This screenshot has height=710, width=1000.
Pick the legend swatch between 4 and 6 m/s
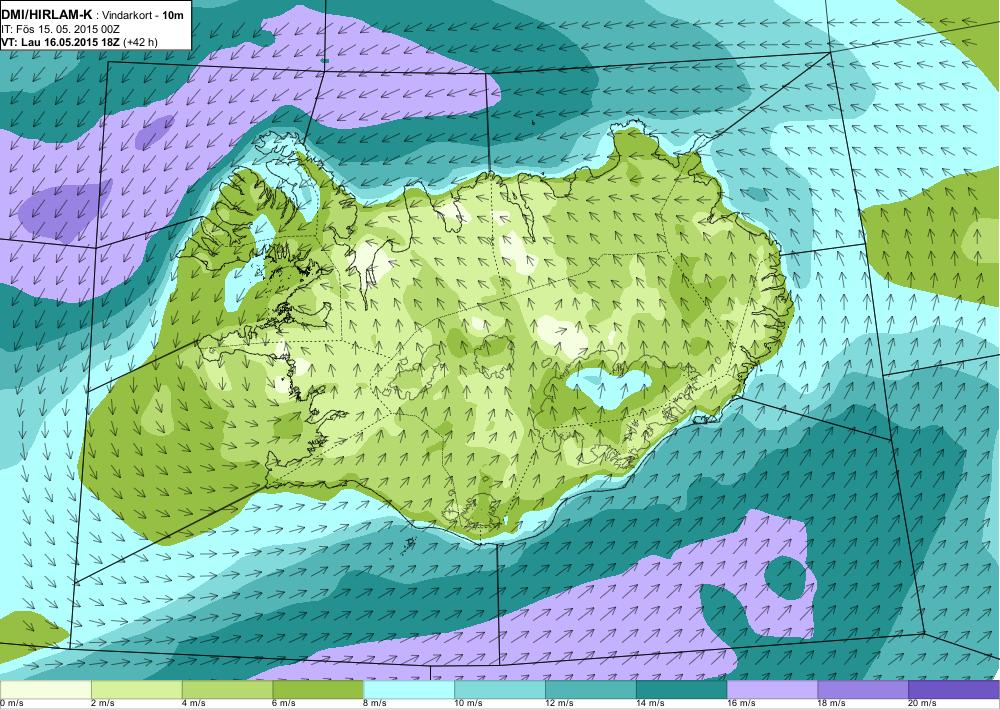click(228, 690)
